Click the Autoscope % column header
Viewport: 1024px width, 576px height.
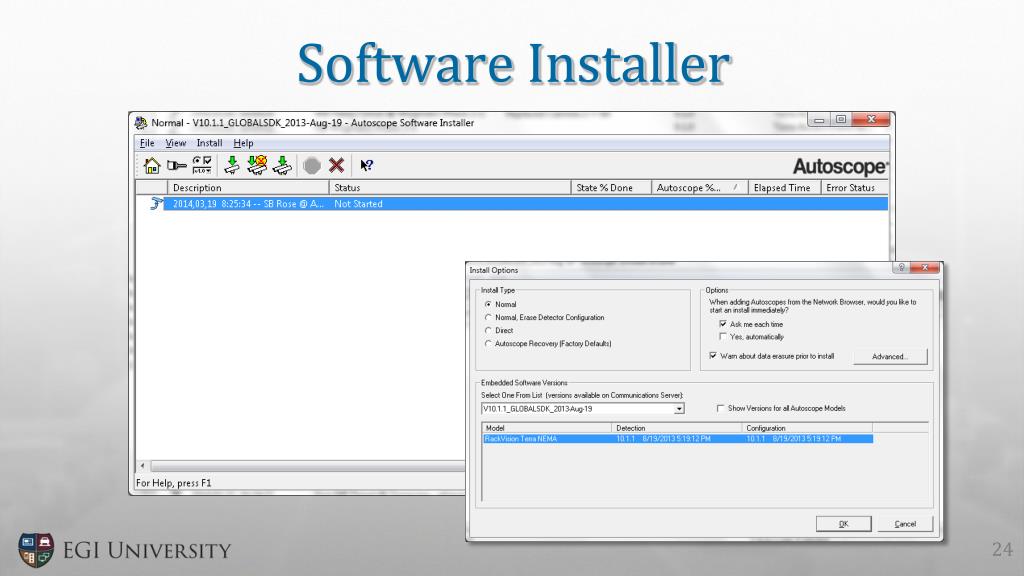[699, 187]
